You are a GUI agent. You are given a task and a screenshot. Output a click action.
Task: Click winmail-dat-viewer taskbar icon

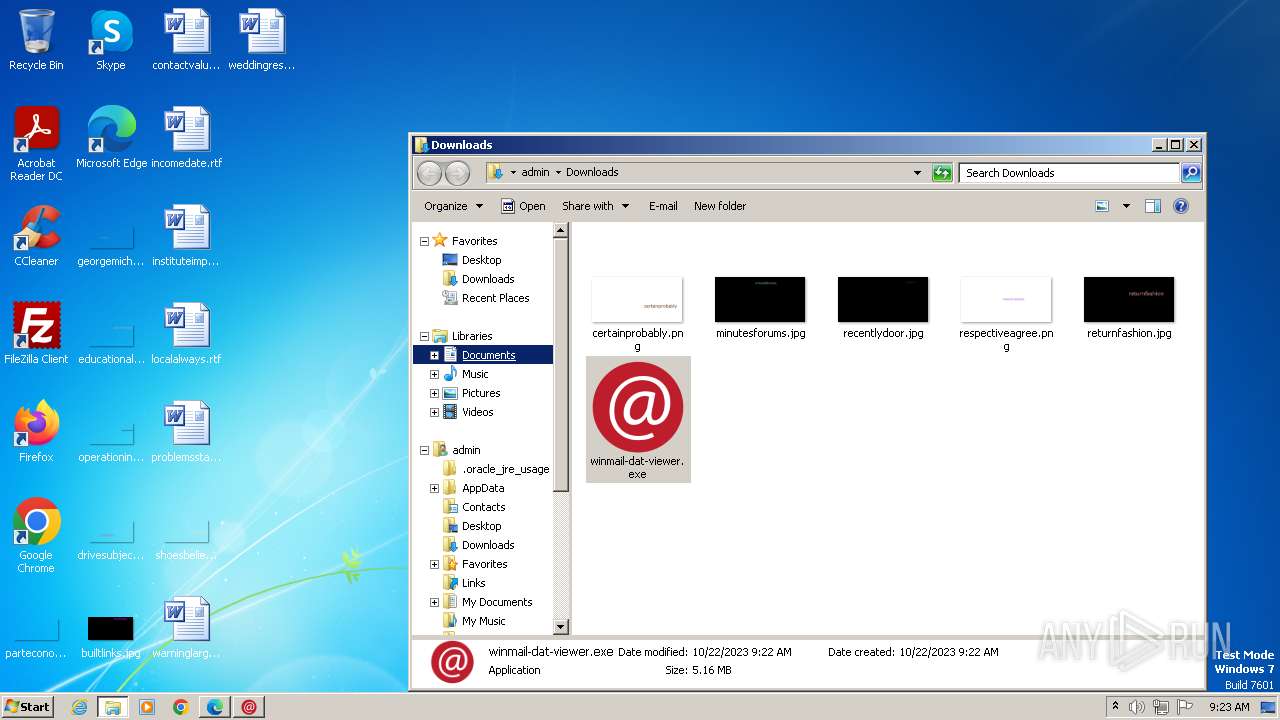[x=249, y=707]
